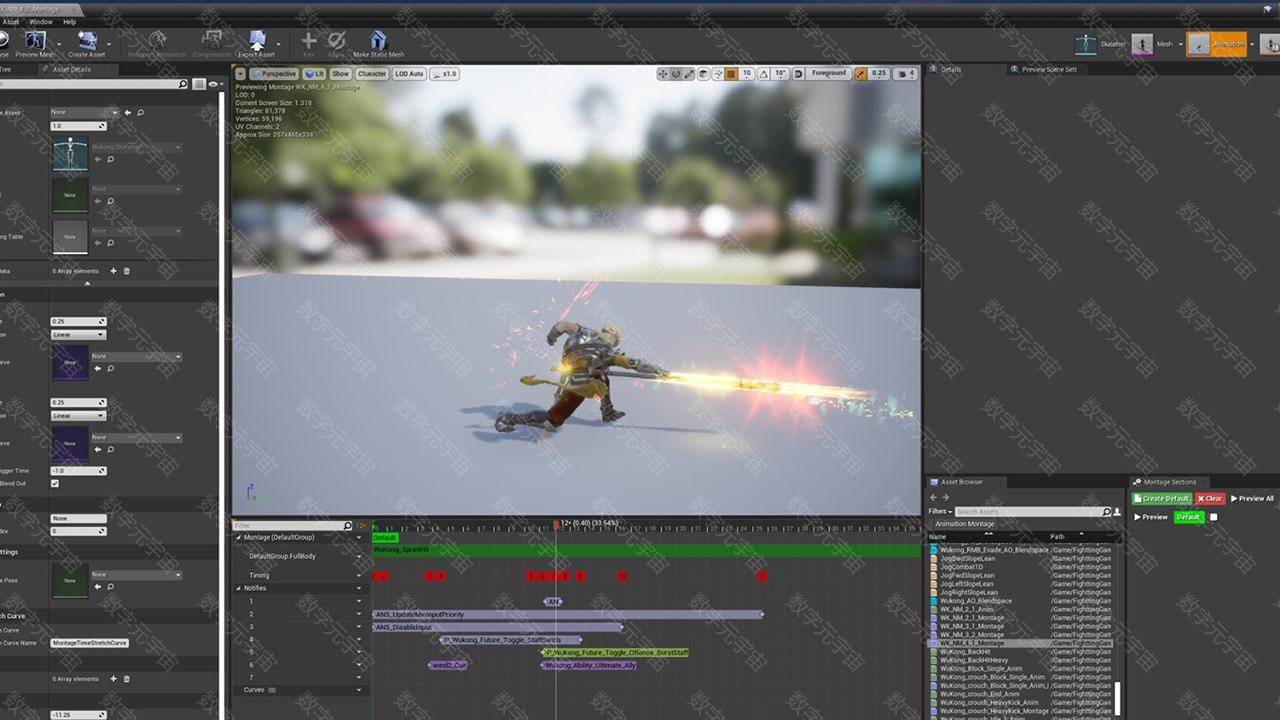Open the Window menu
This screenshot has width=1280, height=720.
[x=41, y=21]
